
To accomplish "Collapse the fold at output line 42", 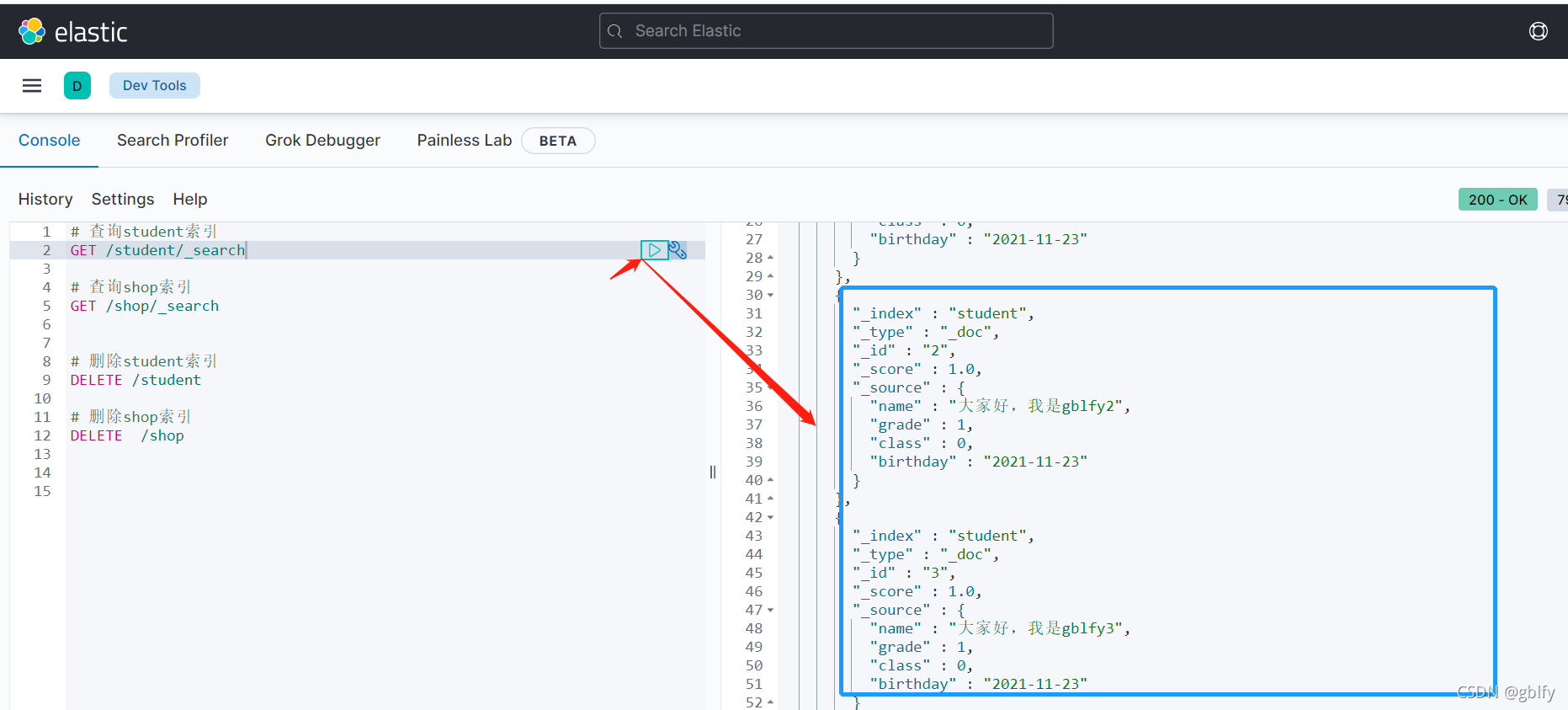I will pyautogui.click(x=770, y=517).
